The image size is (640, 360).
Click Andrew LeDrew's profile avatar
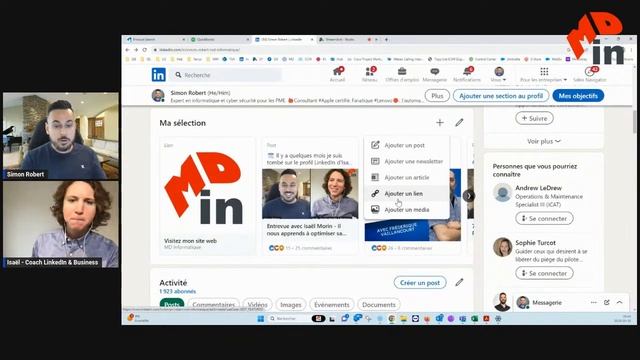[502, 192]
